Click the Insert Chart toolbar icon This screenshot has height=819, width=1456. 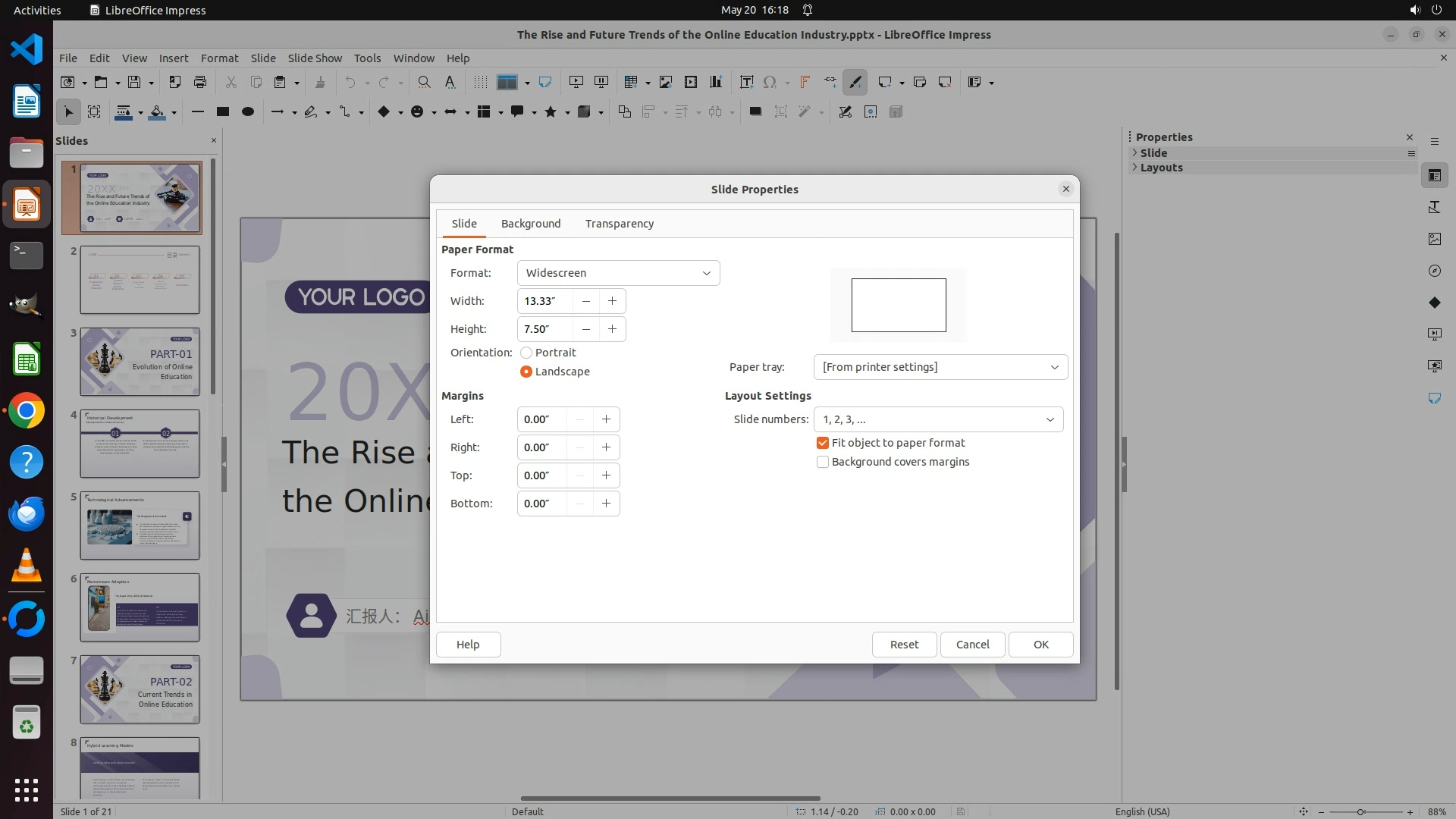coord(716,83)
